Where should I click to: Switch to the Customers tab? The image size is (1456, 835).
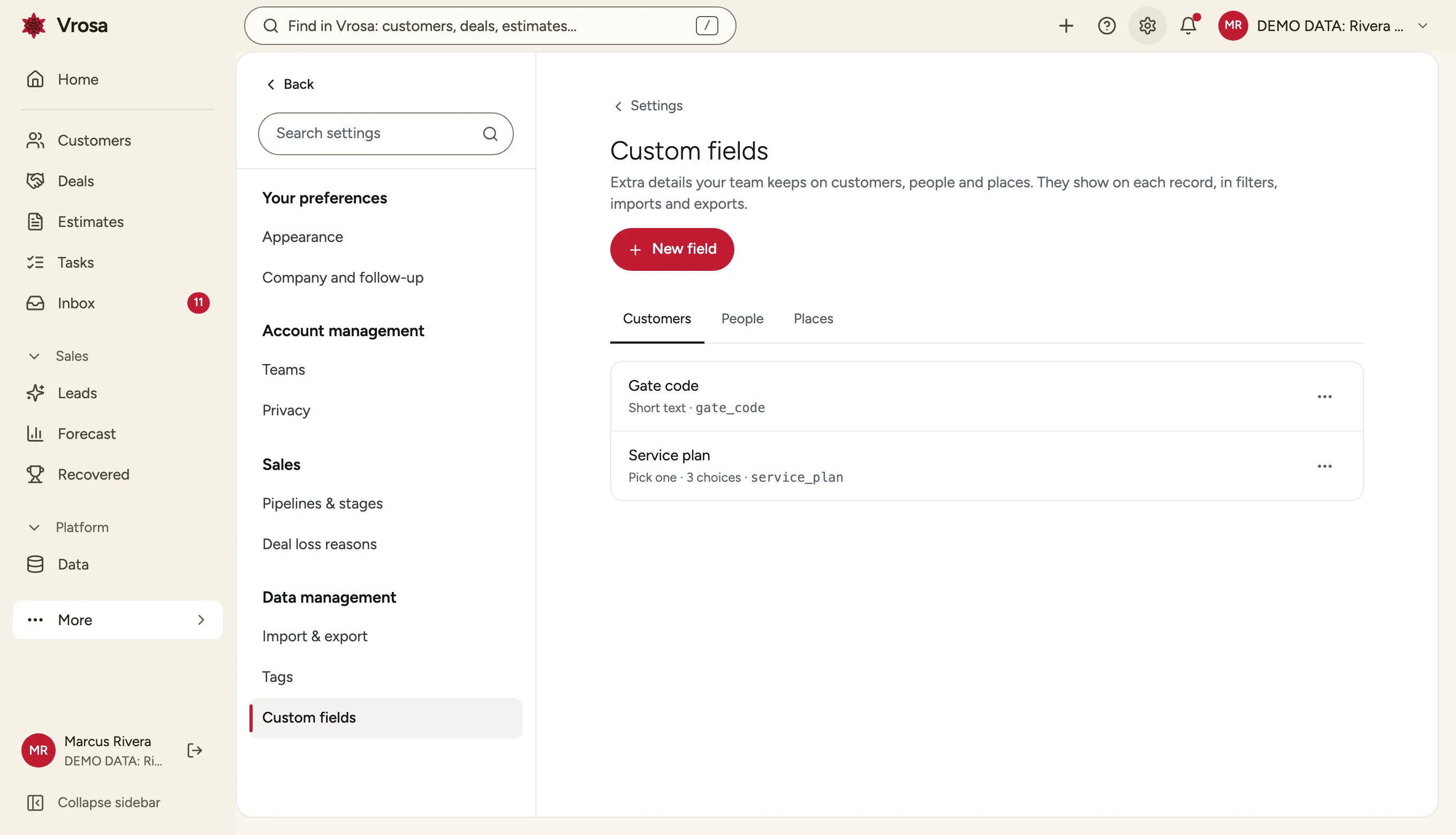657,319
